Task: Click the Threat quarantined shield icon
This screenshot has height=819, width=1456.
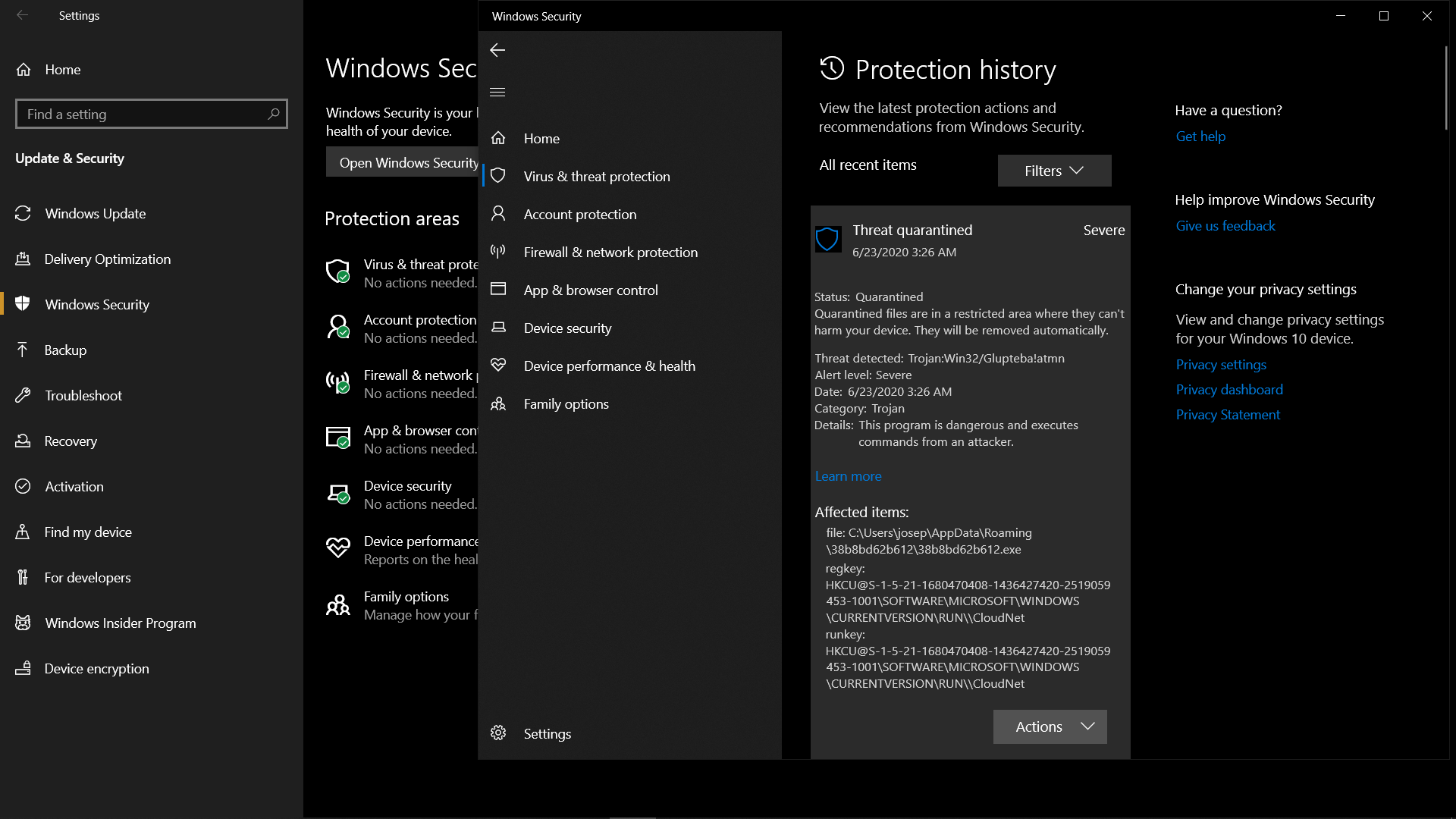Action: pyautogui.click(x=827, y=239)
